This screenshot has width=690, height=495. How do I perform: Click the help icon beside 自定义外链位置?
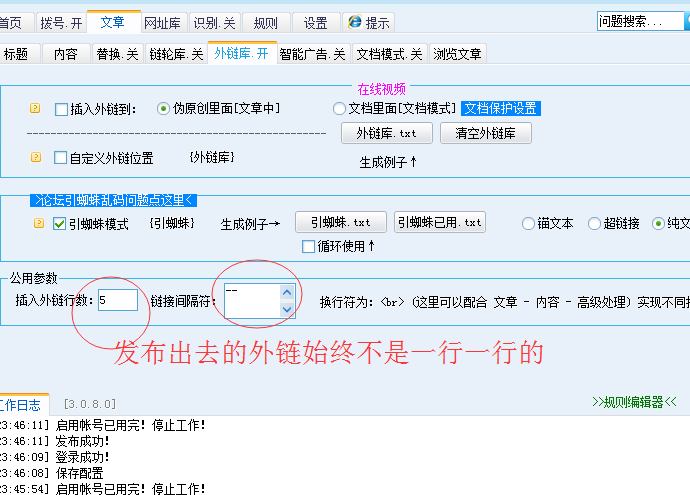coord(36,157)
